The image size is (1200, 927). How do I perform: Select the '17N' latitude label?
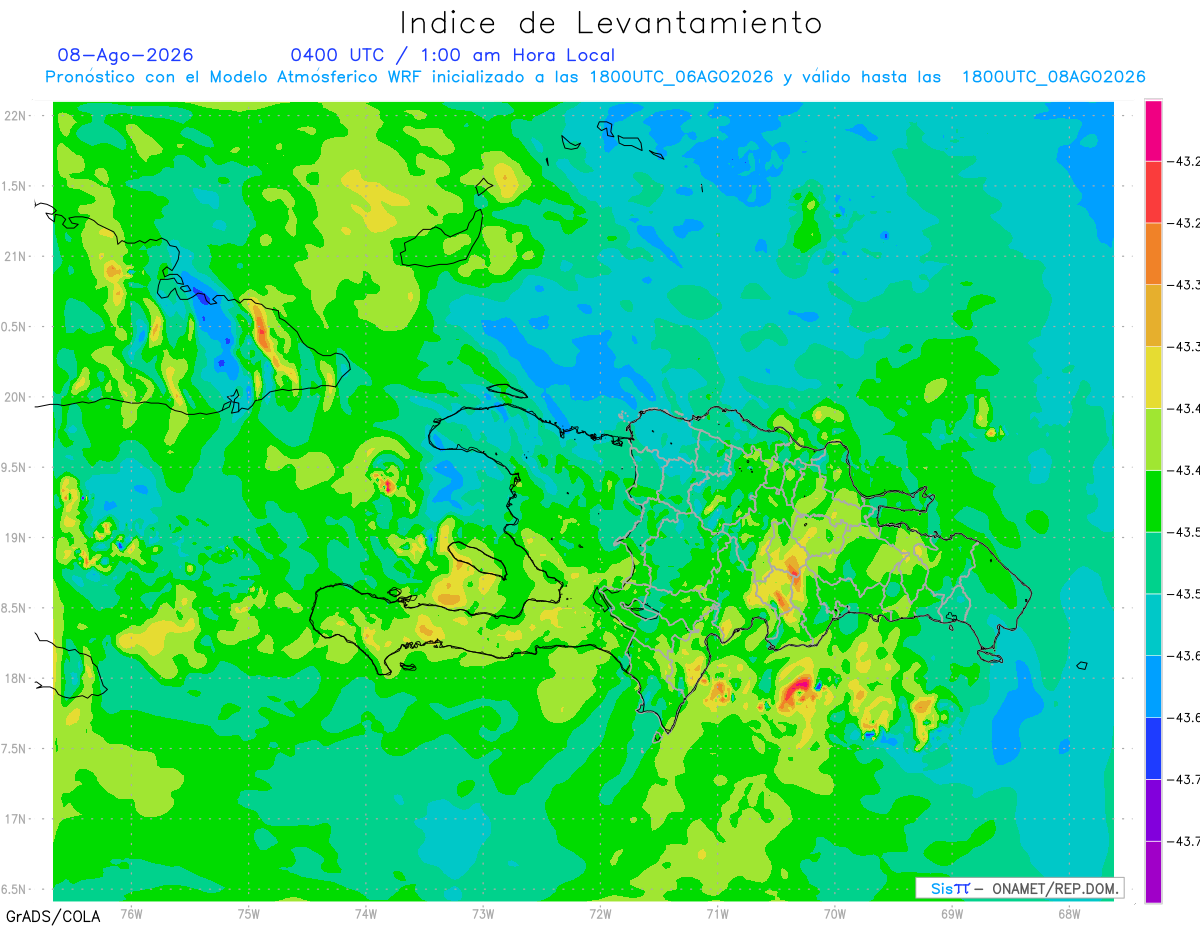(15, 819)
